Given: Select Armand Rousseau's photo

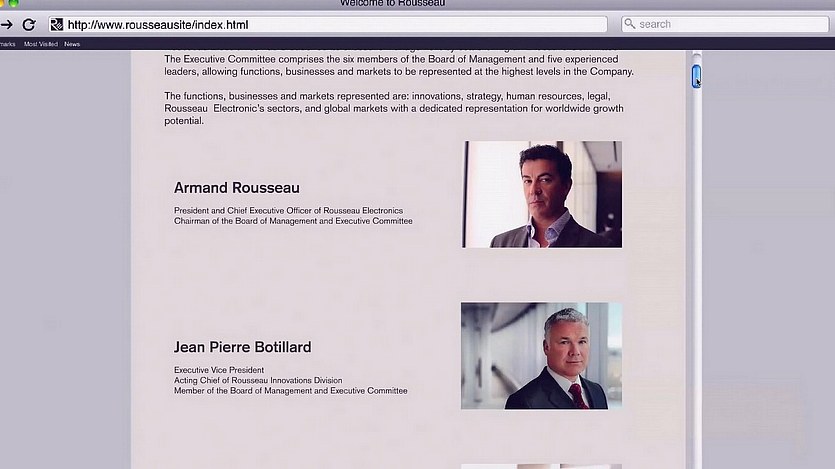Looking at the screenshot, I should pyautogui.click(x=542, y=194).
